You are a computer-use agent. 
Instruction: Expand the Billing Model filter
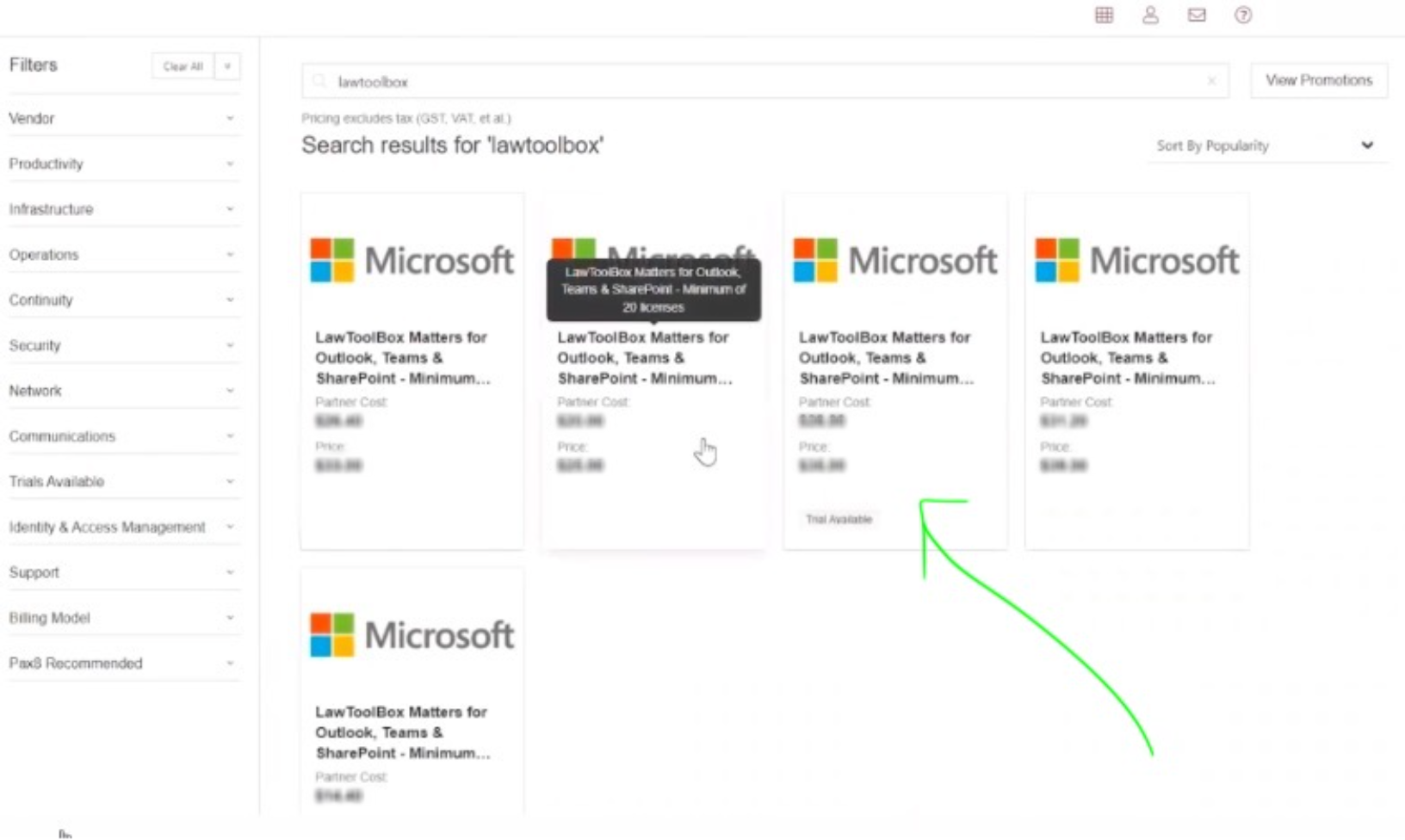tap(124, 618)
